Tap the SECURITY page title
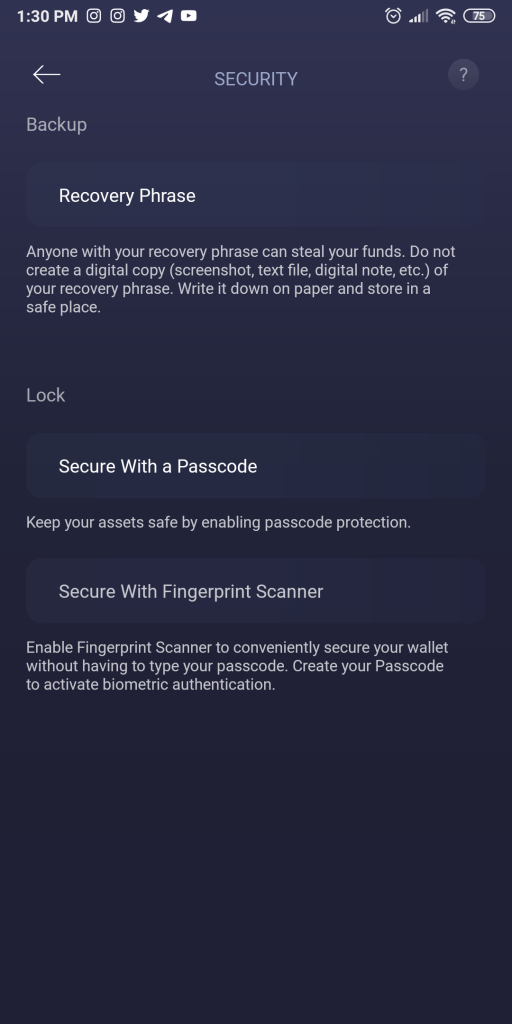512x1024 pixels. pyautogui.click(x=256, y=79)
